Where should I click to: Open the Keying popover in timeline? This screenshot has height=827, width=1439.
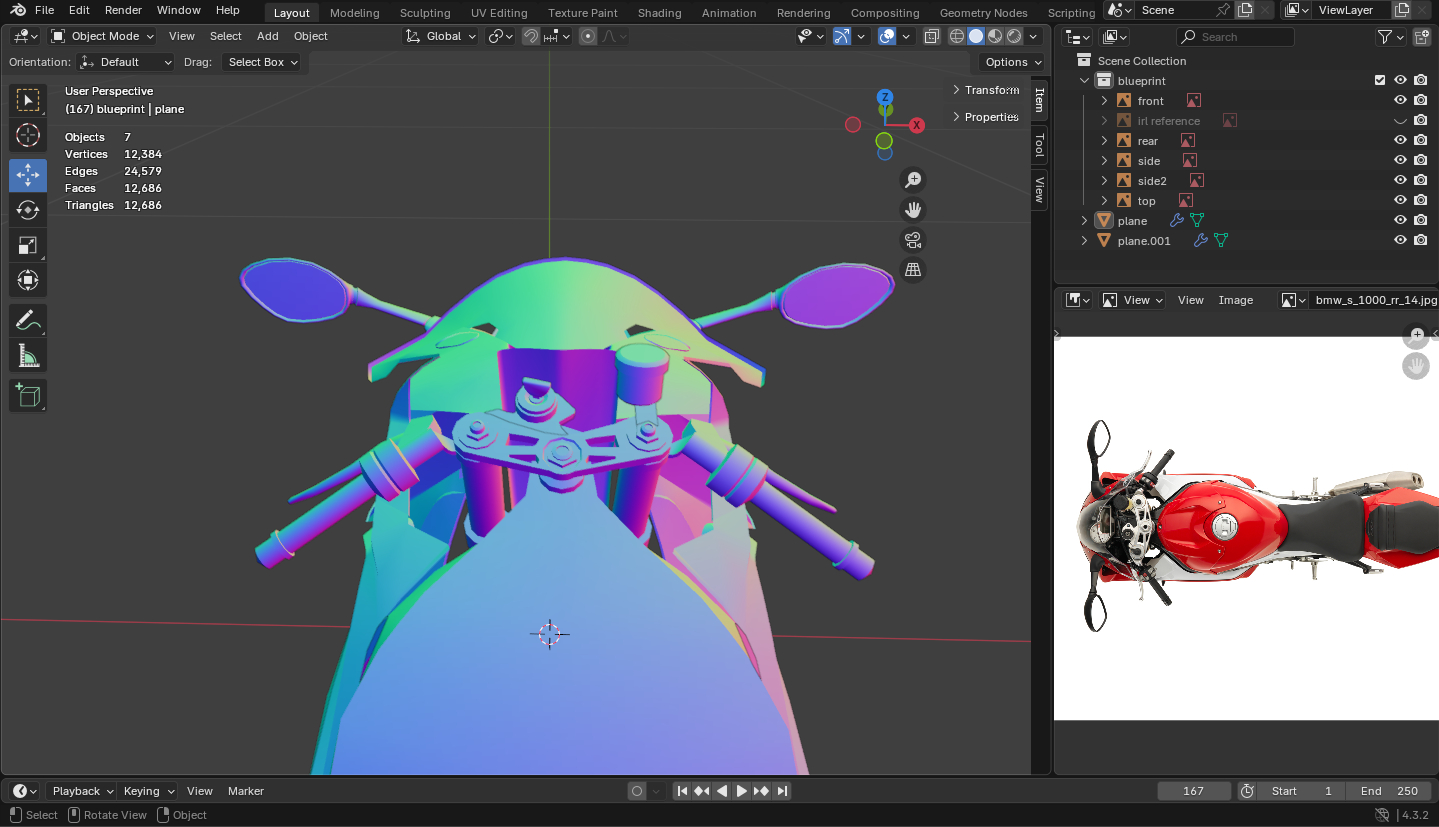[x=148, y=791]
